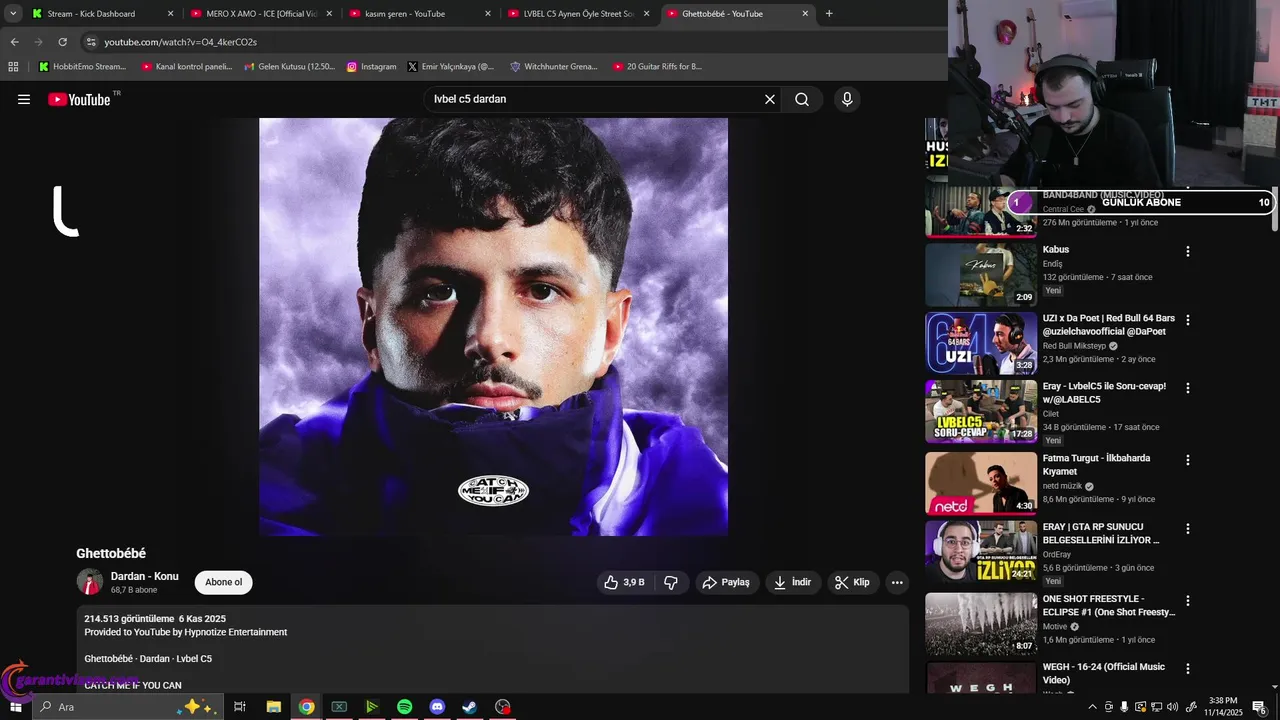
Task: Play the Fatma Turgut netd thumbnail
Action: click(x=981, y=483)
